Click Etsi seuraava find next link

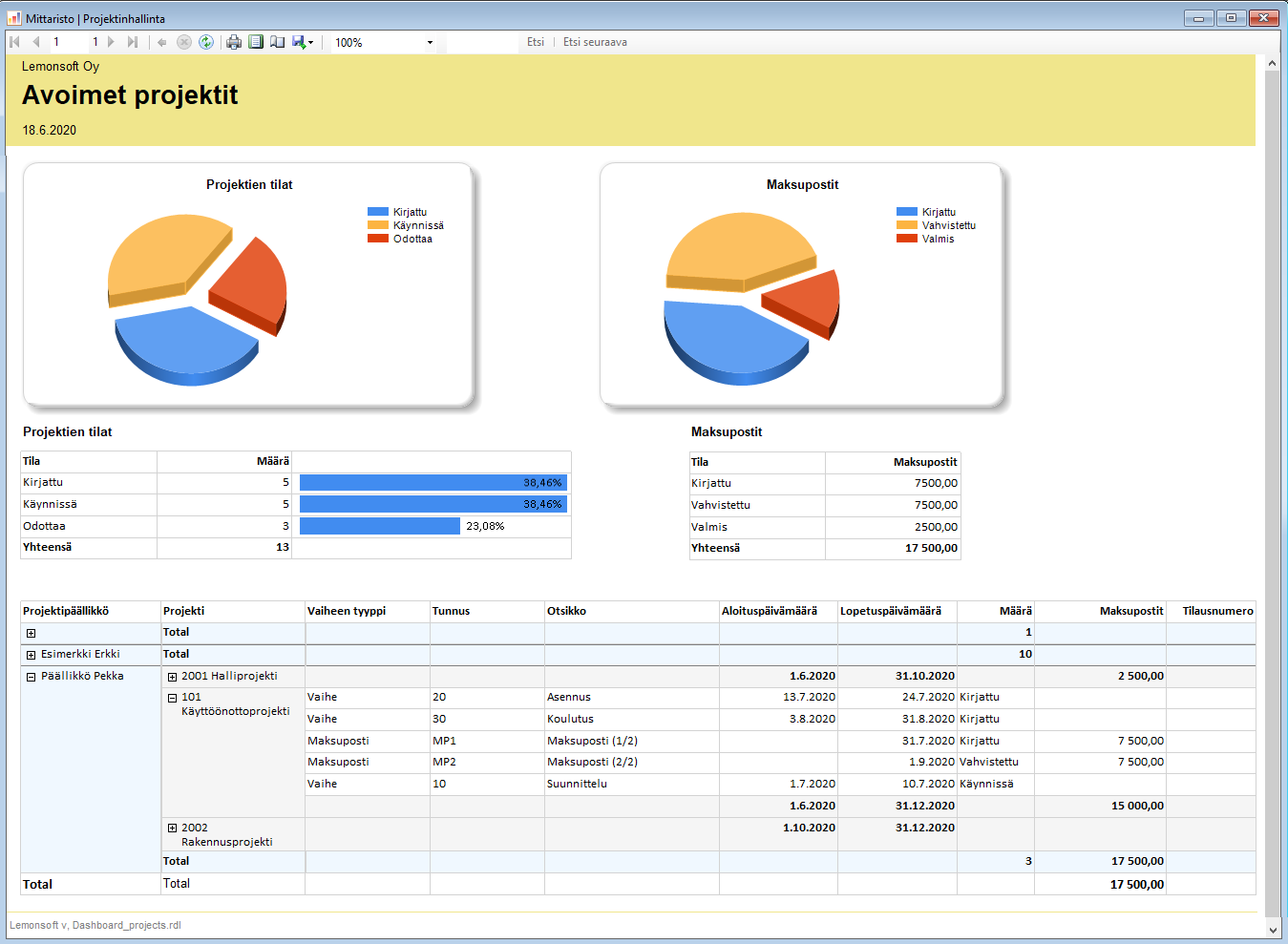(x=595, y=42)
